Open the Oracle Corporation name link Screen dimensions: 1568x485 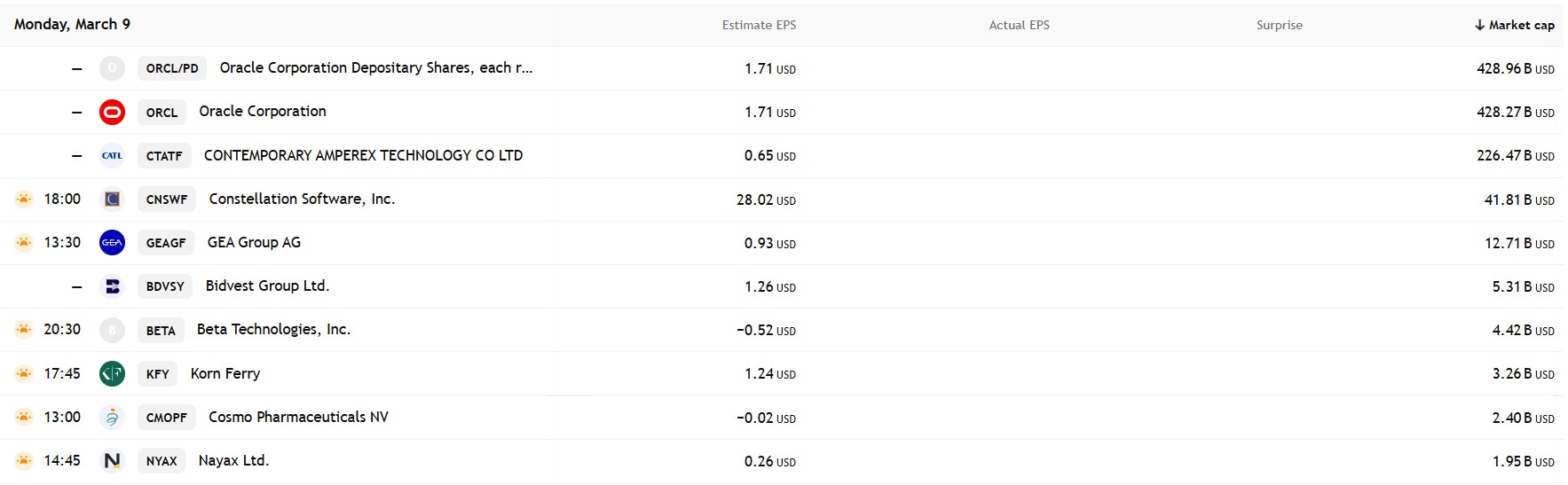pos(263,112)
